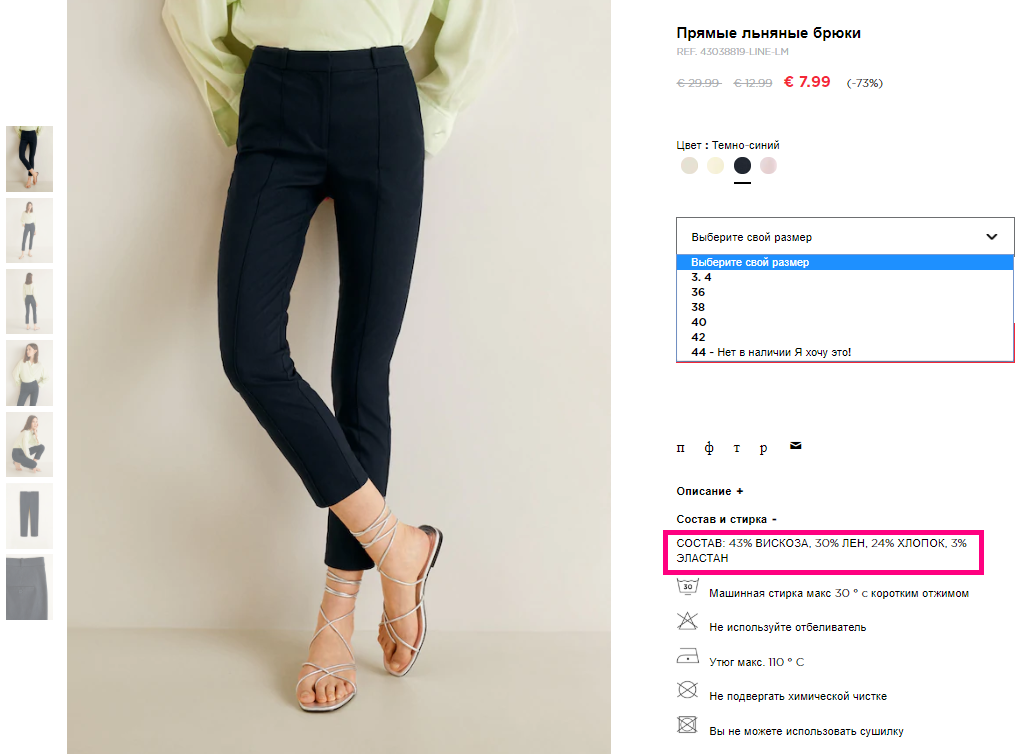Screen dimensions: 1020x754
Task: Expand the 'Описание +' section
Action: (x=710, y=491)
